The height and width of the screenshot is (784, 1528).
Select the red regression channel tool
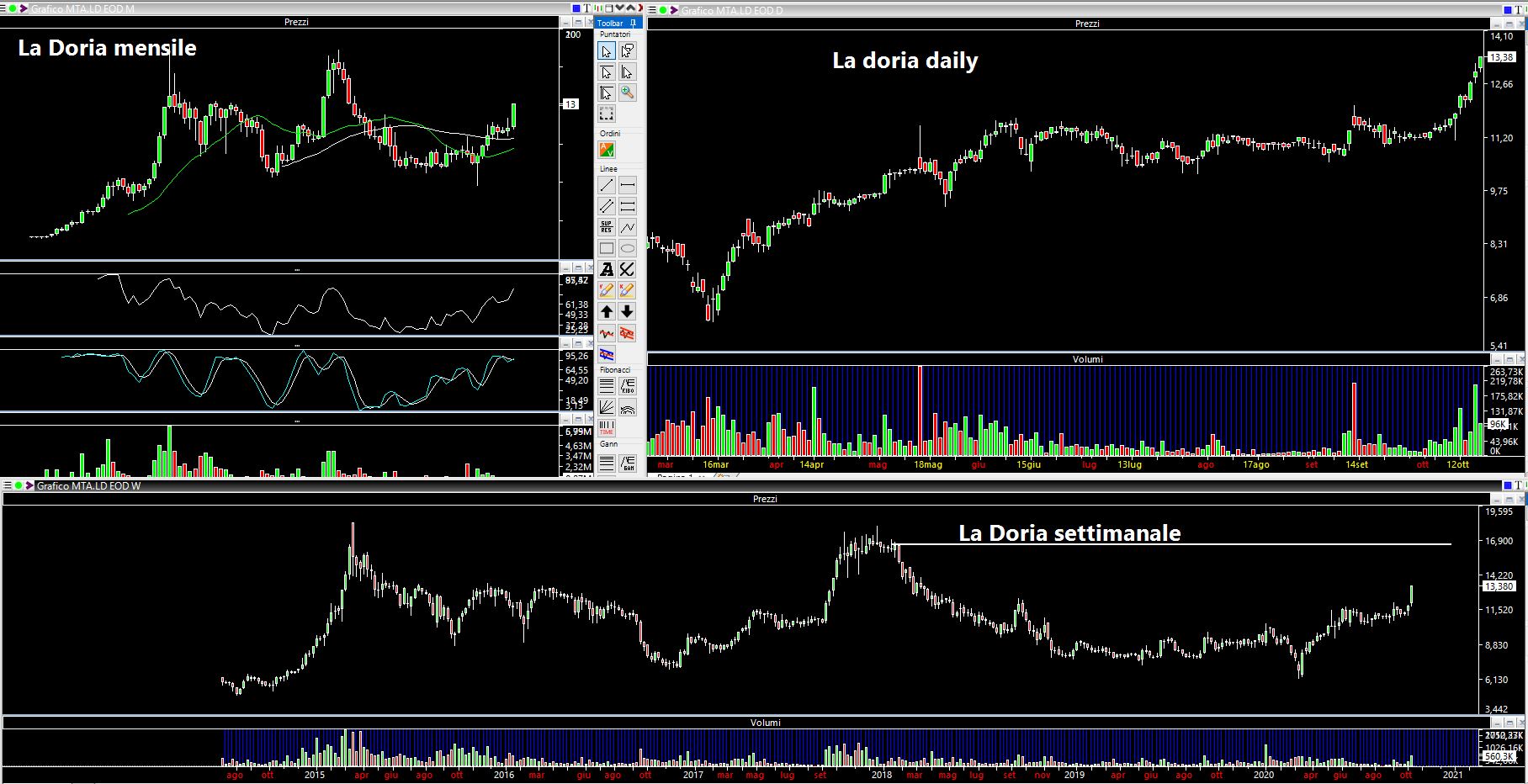[x=628, y=333]
